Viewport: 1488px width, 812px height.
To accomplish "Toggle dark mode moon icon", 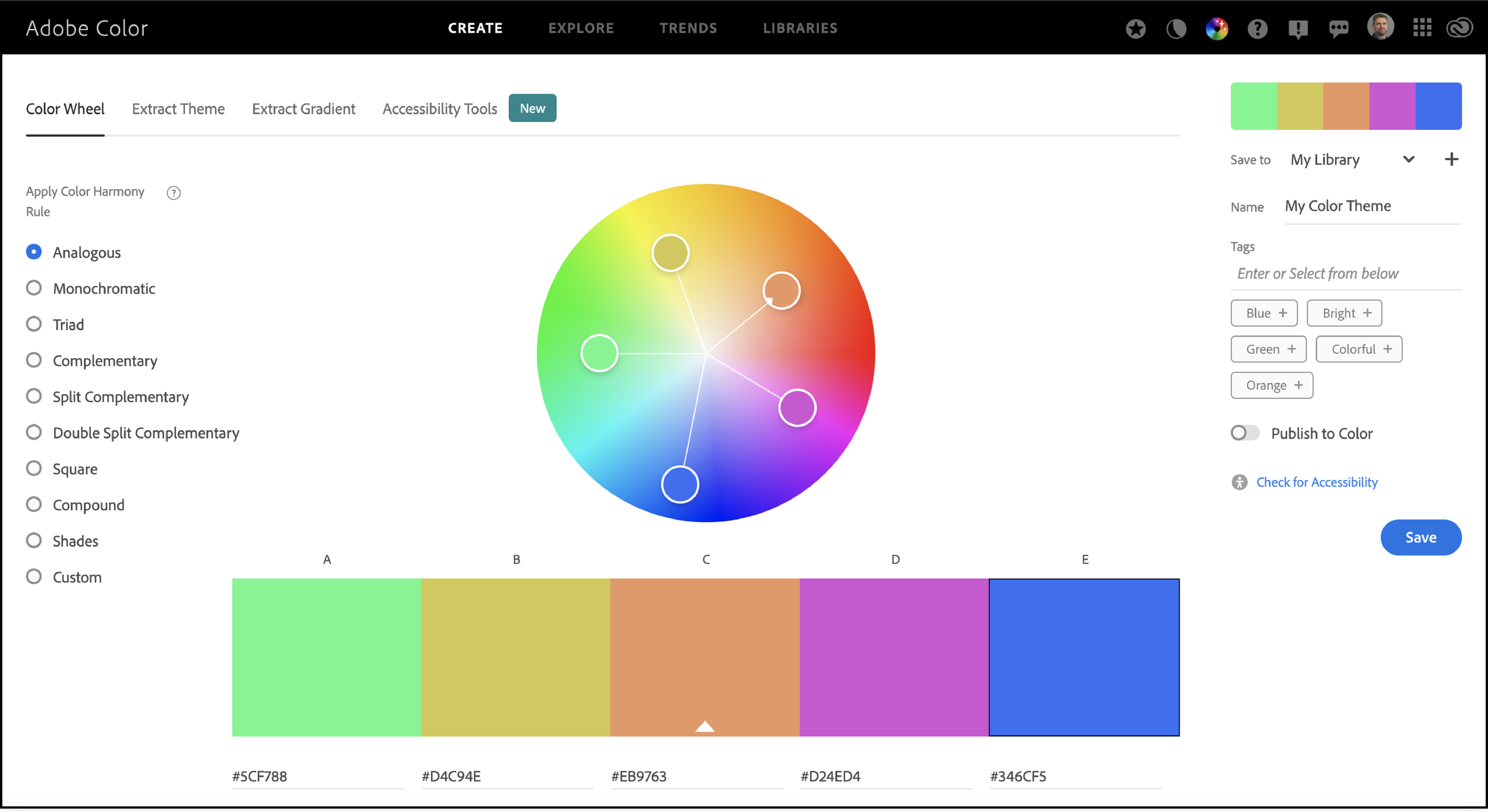I will (1176, 28).
